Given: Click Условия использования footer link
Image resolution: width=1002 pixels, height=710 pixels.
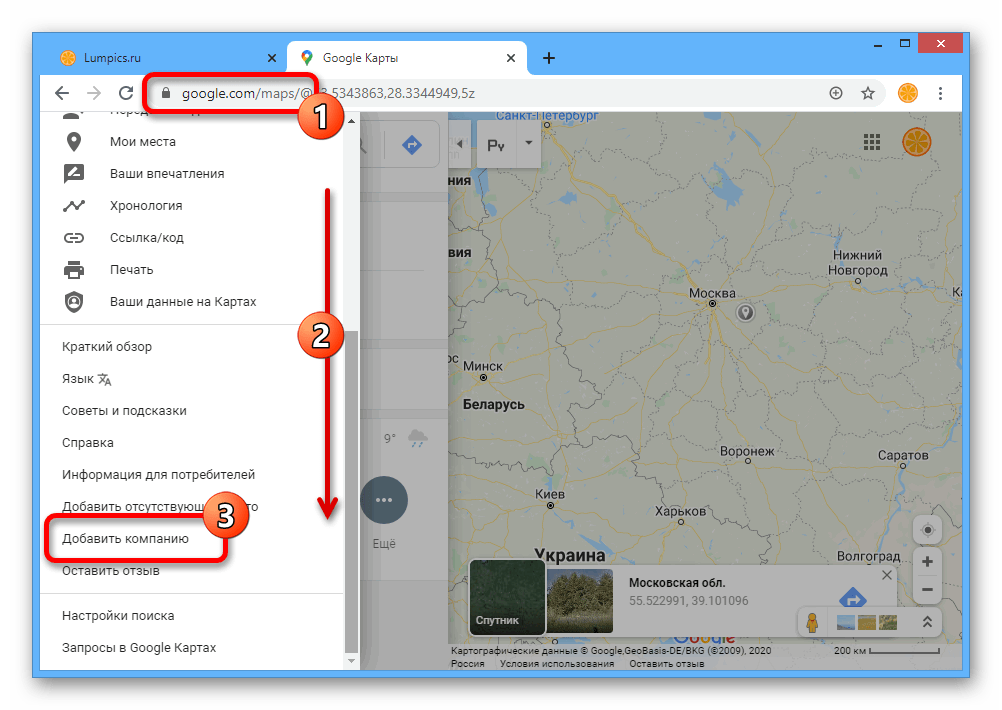Looking at the screenshot, I should tap(557, 664).
